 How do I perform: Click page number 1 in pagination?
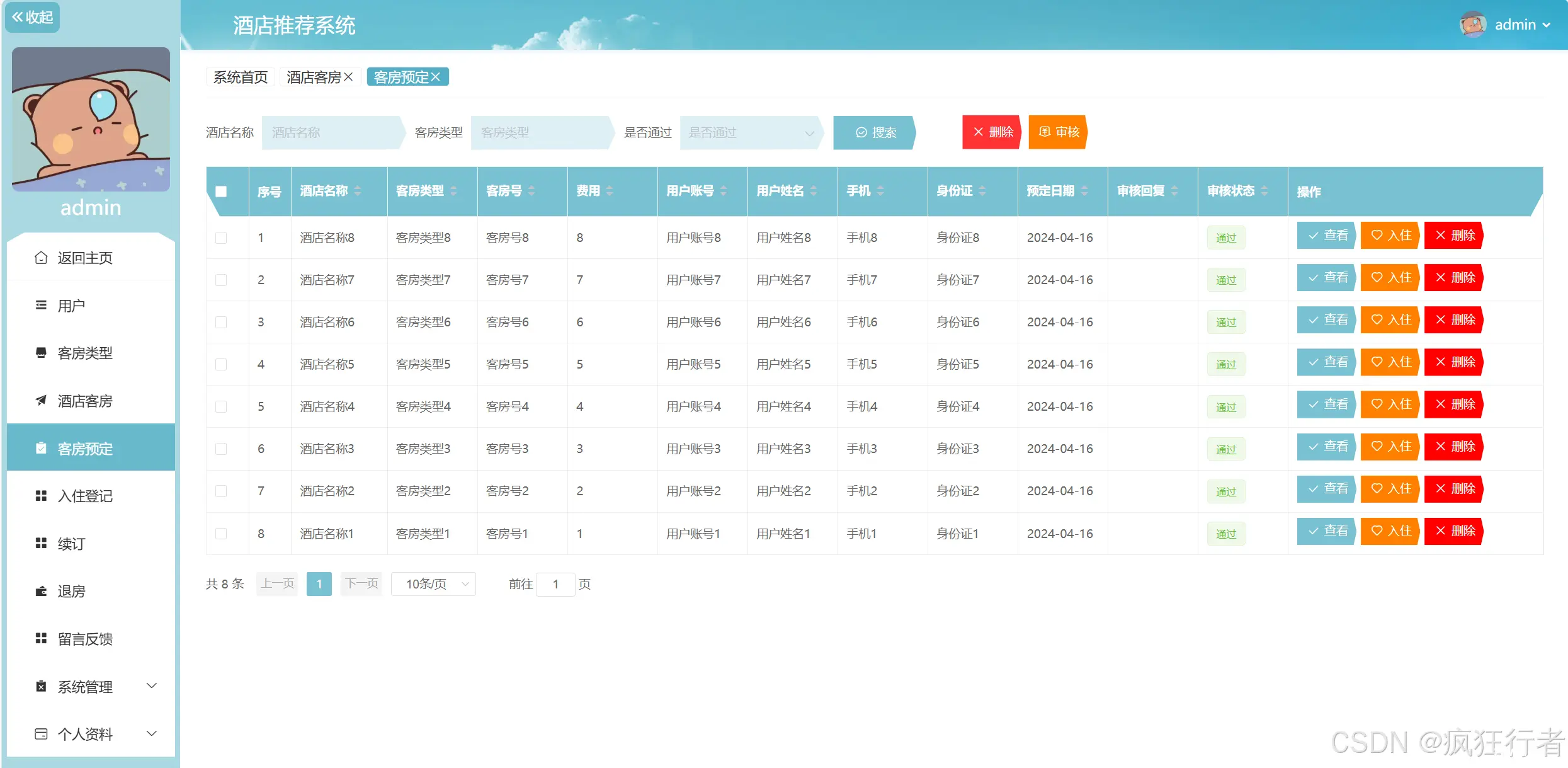click(319, 584)
